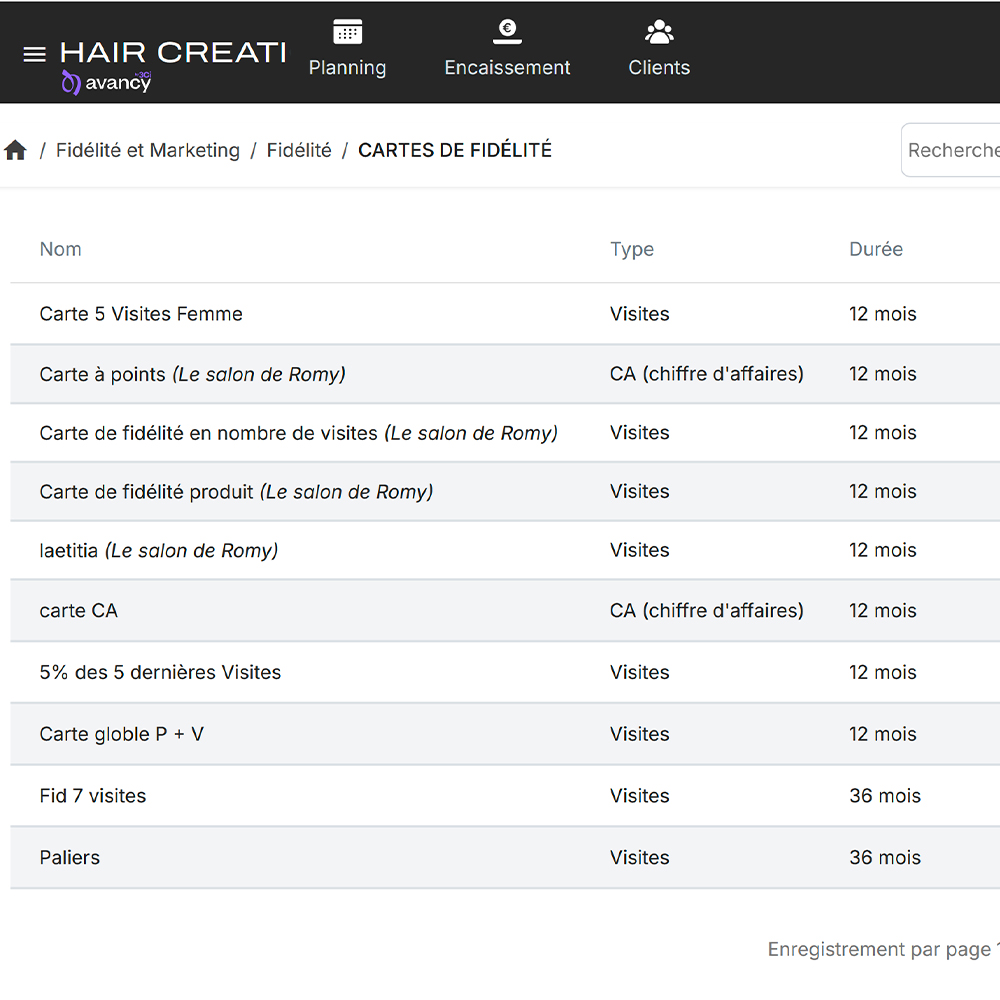This screenshot has width=1000, height=1000.
Task: Sort by the Durée column header
Action: point(876,250)
